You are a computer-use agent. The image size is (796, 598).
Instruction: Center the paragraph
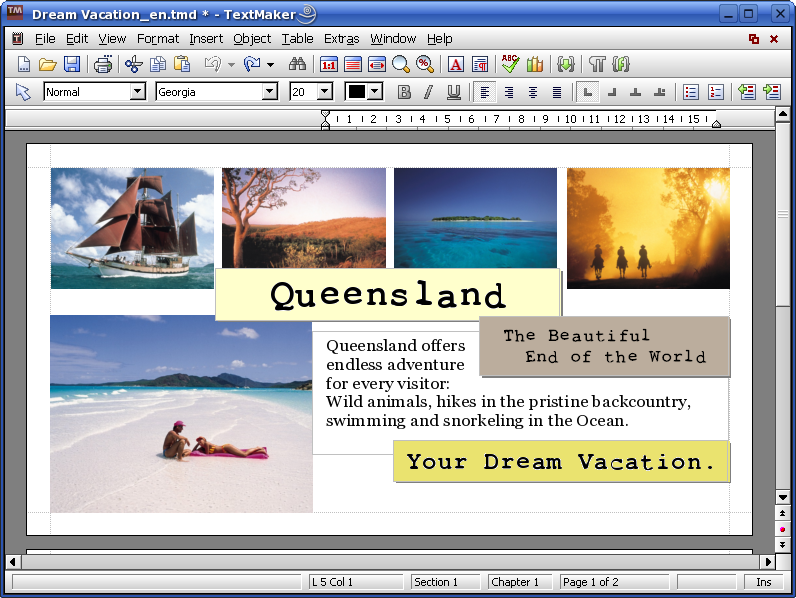[x=533, y=92]
